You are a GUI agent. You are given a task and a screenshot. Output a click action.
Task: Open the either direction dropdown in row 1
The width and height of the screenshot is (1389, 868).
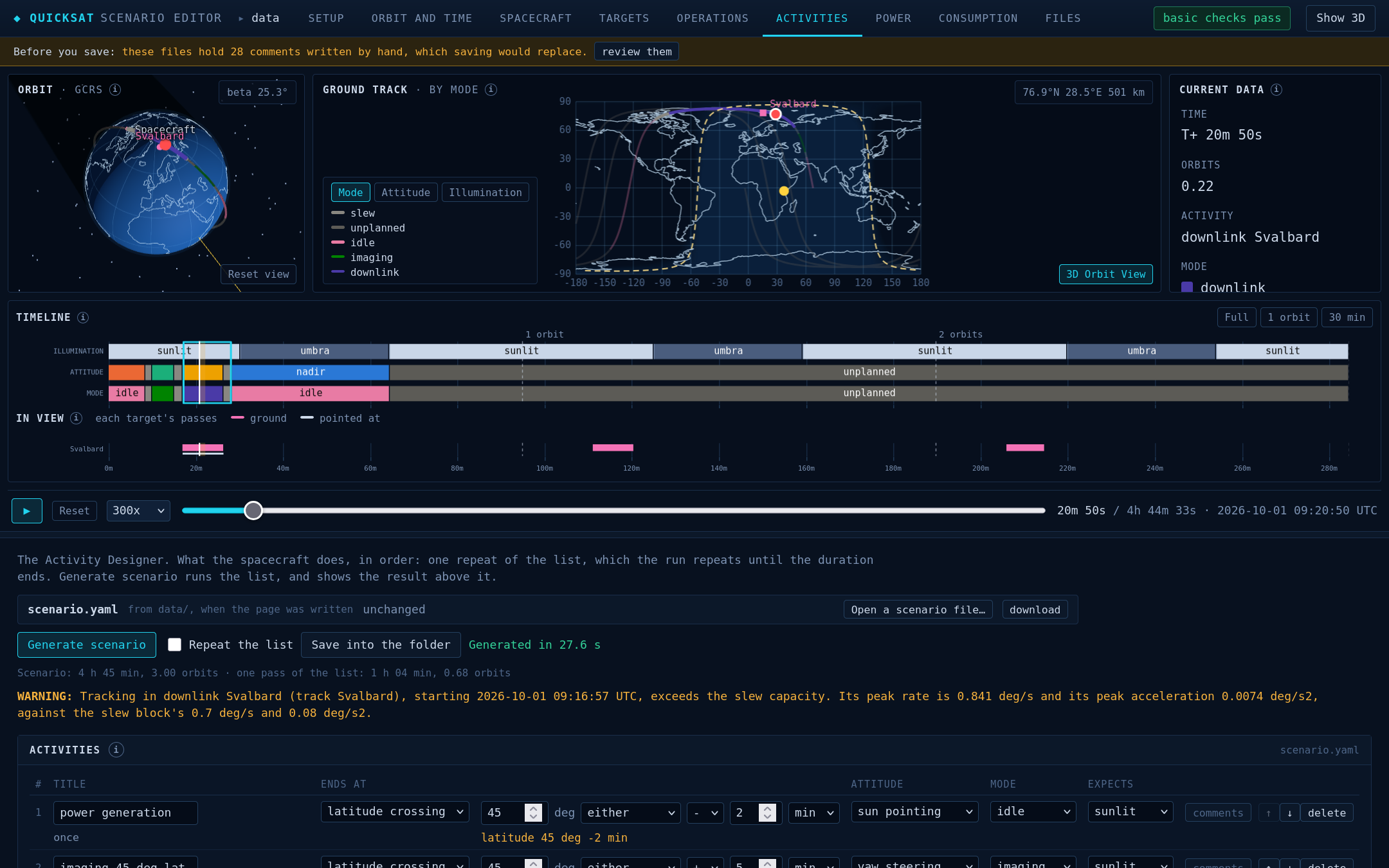click(x=630, y=813)
